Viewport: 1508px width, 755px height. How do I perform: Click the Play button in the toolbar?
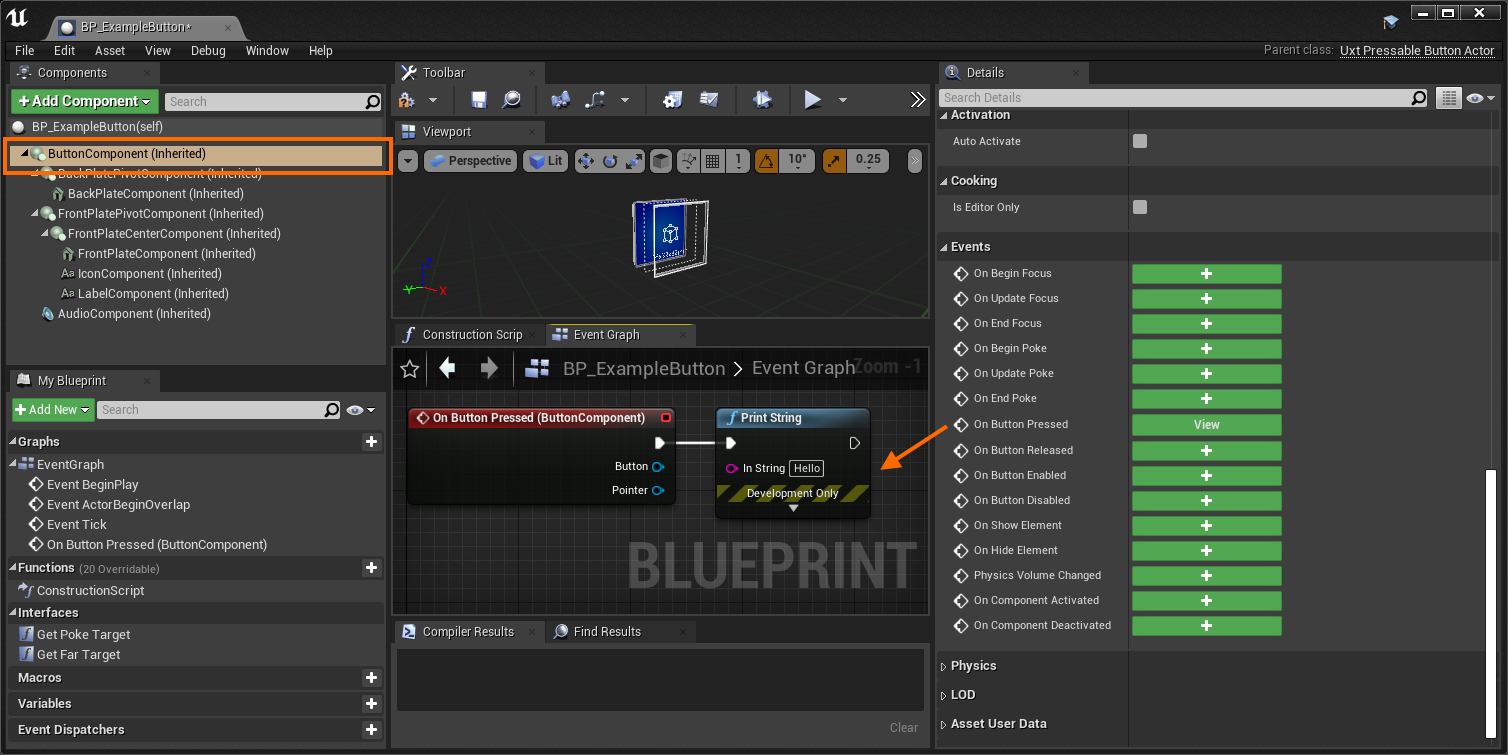tap(813, 100)
